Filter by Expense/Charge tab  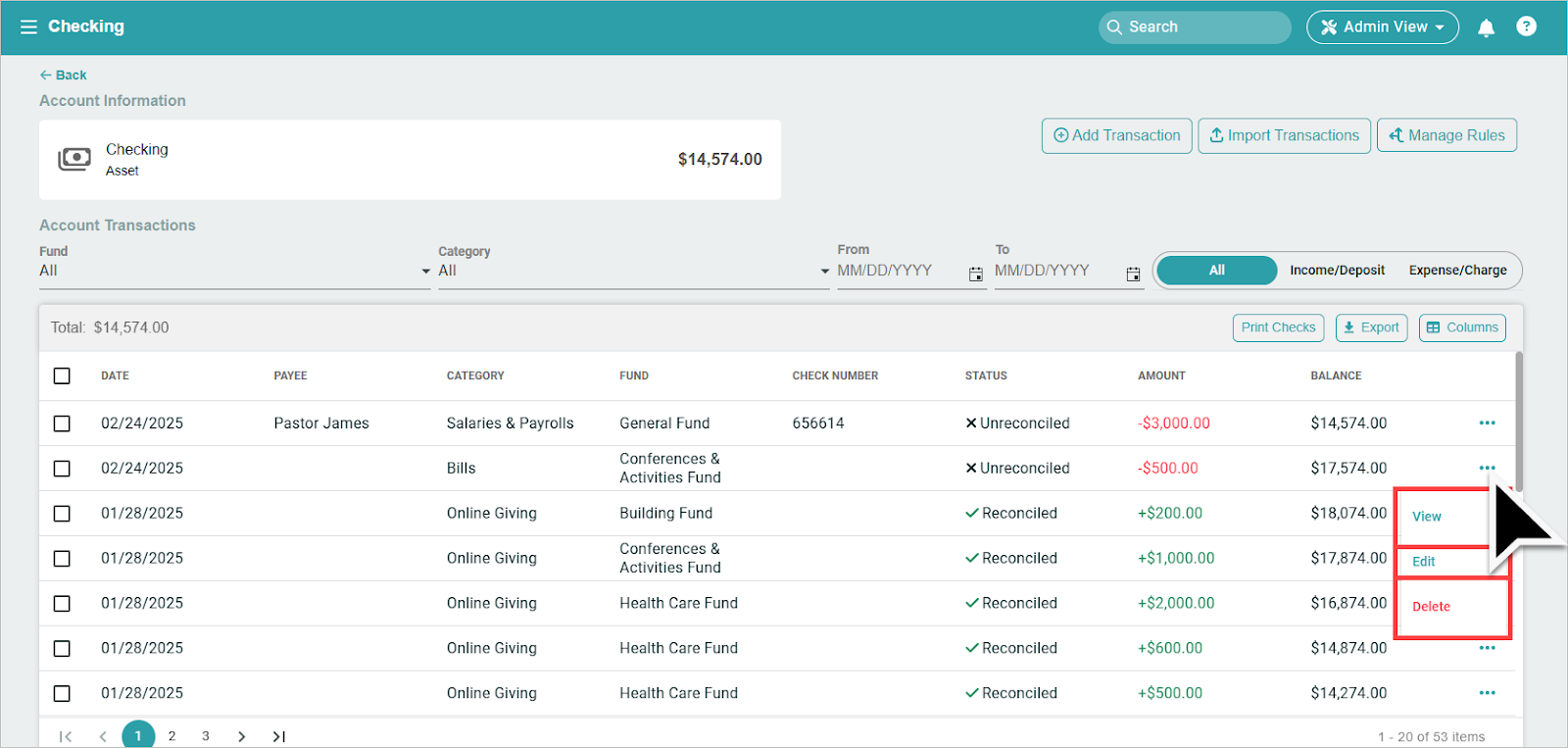1457,271
